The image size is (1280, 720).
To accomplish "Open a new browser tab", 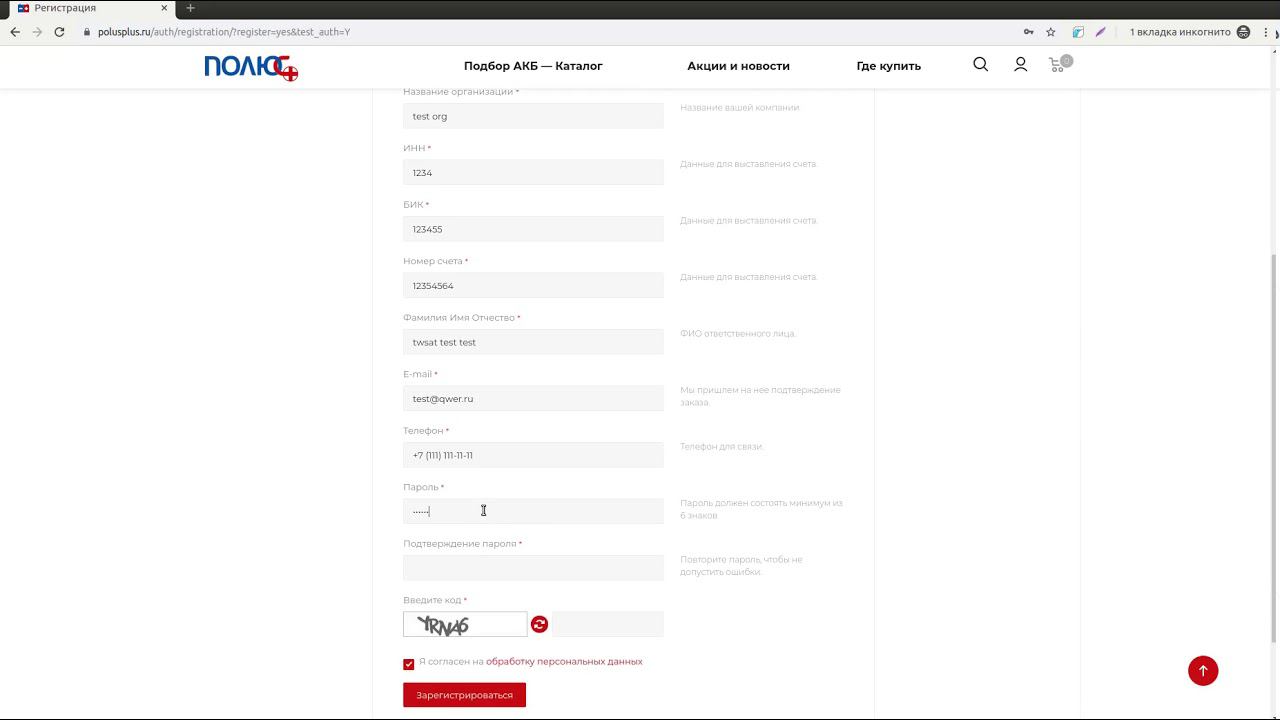I will (190, 8).
